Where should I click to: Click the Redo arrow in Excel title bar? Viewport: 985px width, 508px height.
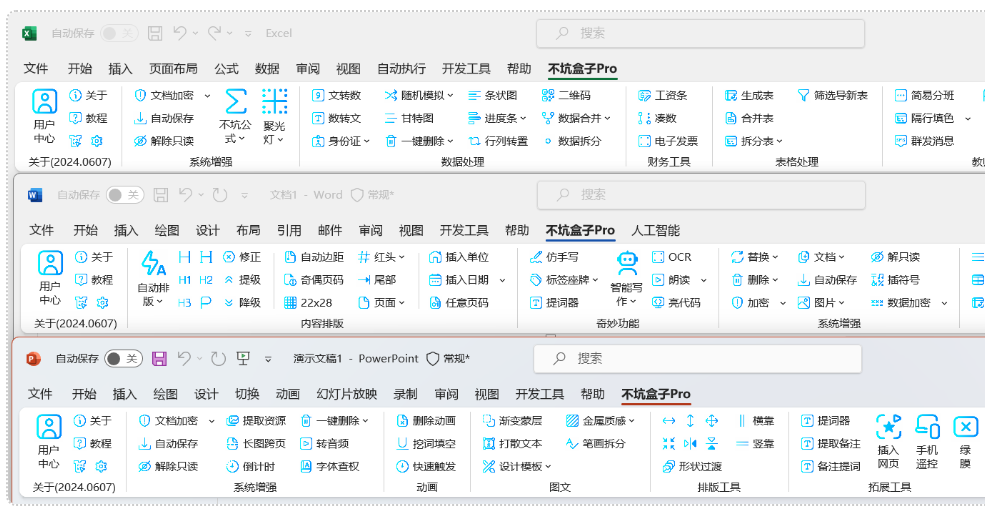coord(215,33)
